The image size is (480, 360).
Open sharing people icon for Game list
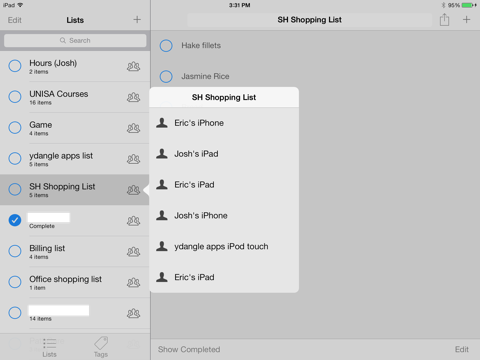pyautogui.click(x=133, y=128)
